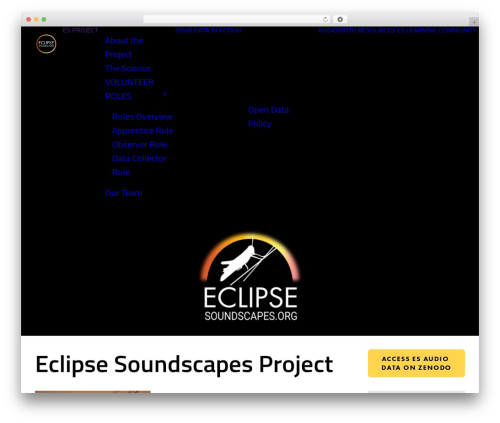
Task: Select the VOLUNTEER ROLES menu item
Action: (x=129, y=89)
